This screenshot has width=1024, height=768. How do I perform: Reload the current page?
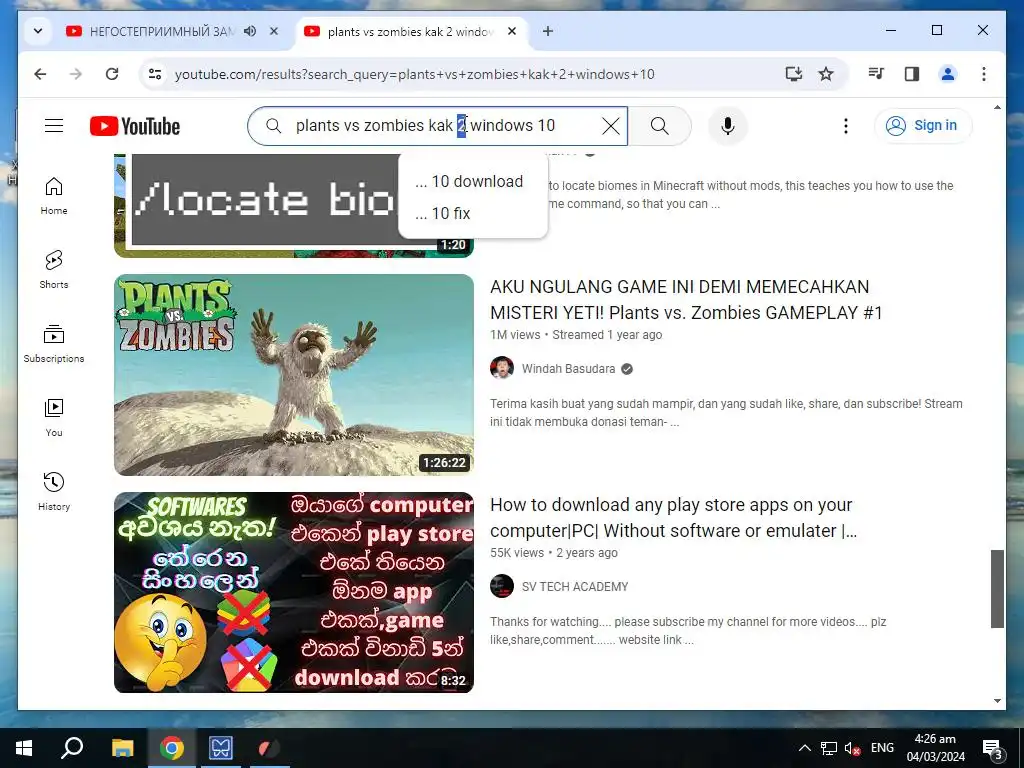pos(112,74)
